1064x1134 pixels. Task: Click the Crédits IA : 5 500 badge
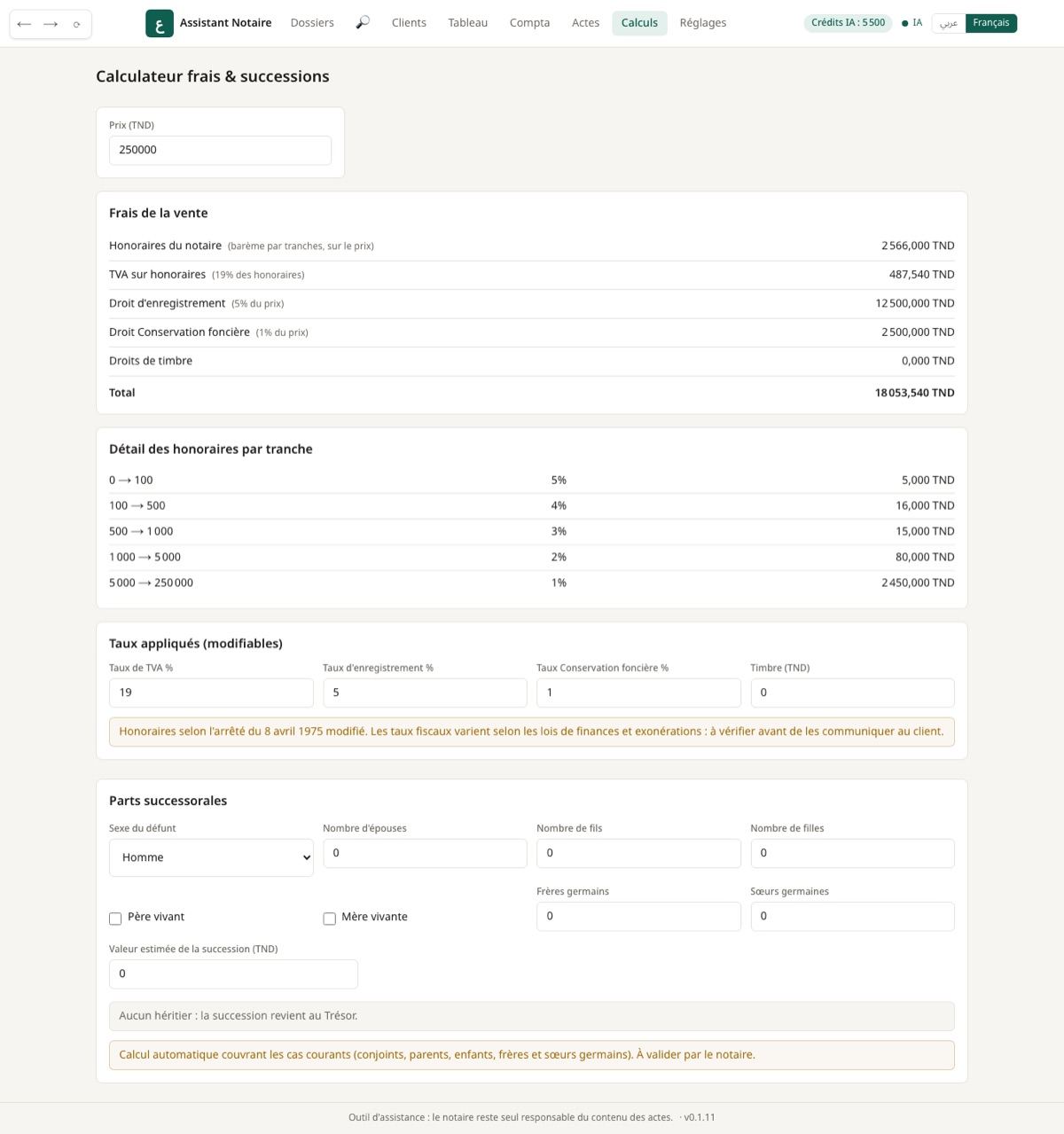pyautogui.click(x=848, y=23)
